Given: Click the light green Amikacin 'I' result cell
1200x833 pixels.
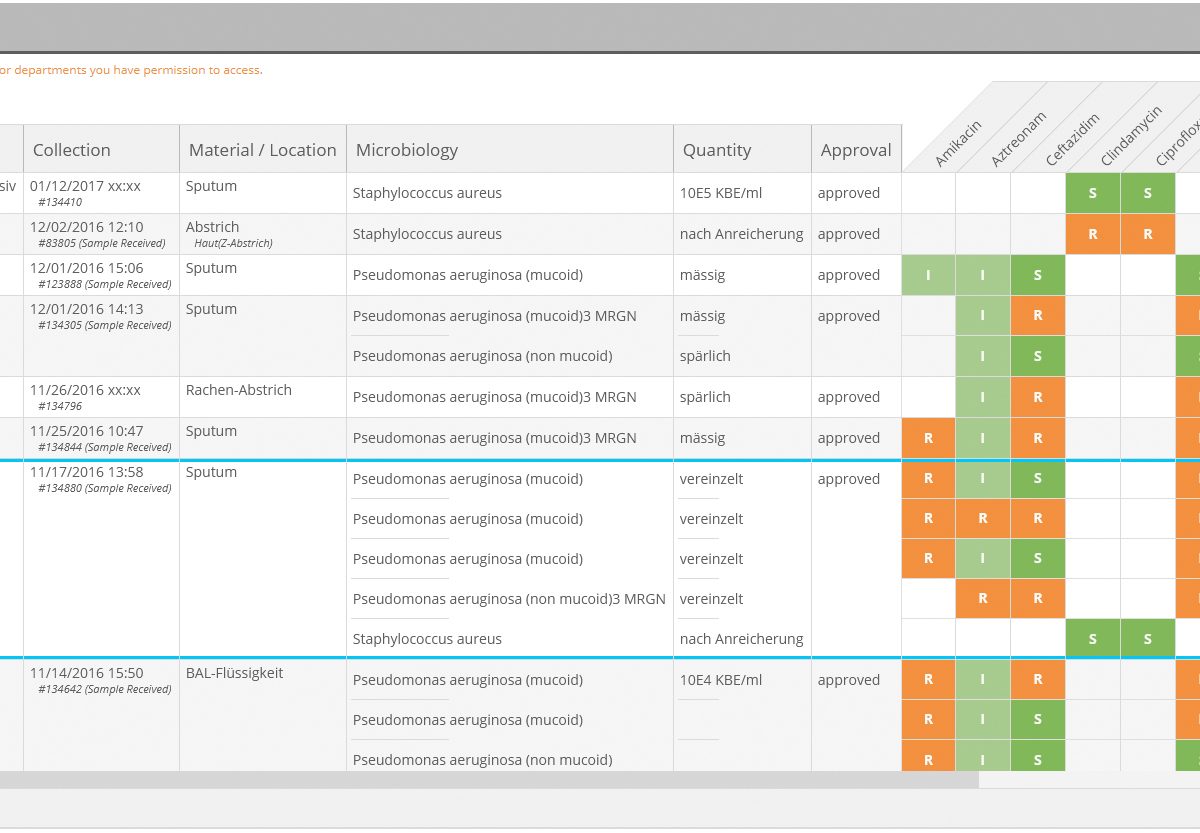Looking at the screenshot, I should 928,275.
